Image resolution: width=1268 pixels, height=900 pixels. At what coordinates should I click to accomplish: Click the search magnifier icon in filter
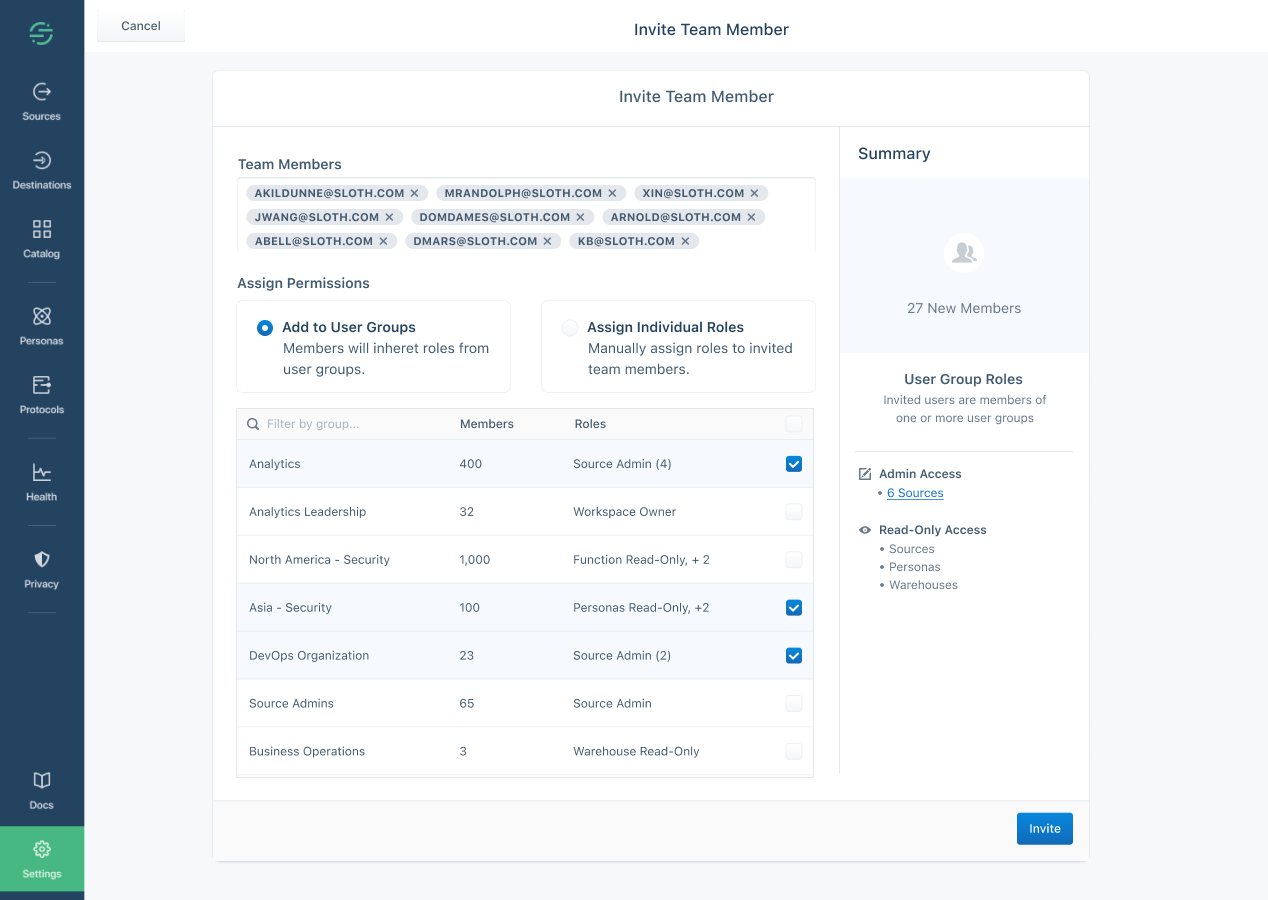coord(253,424)
